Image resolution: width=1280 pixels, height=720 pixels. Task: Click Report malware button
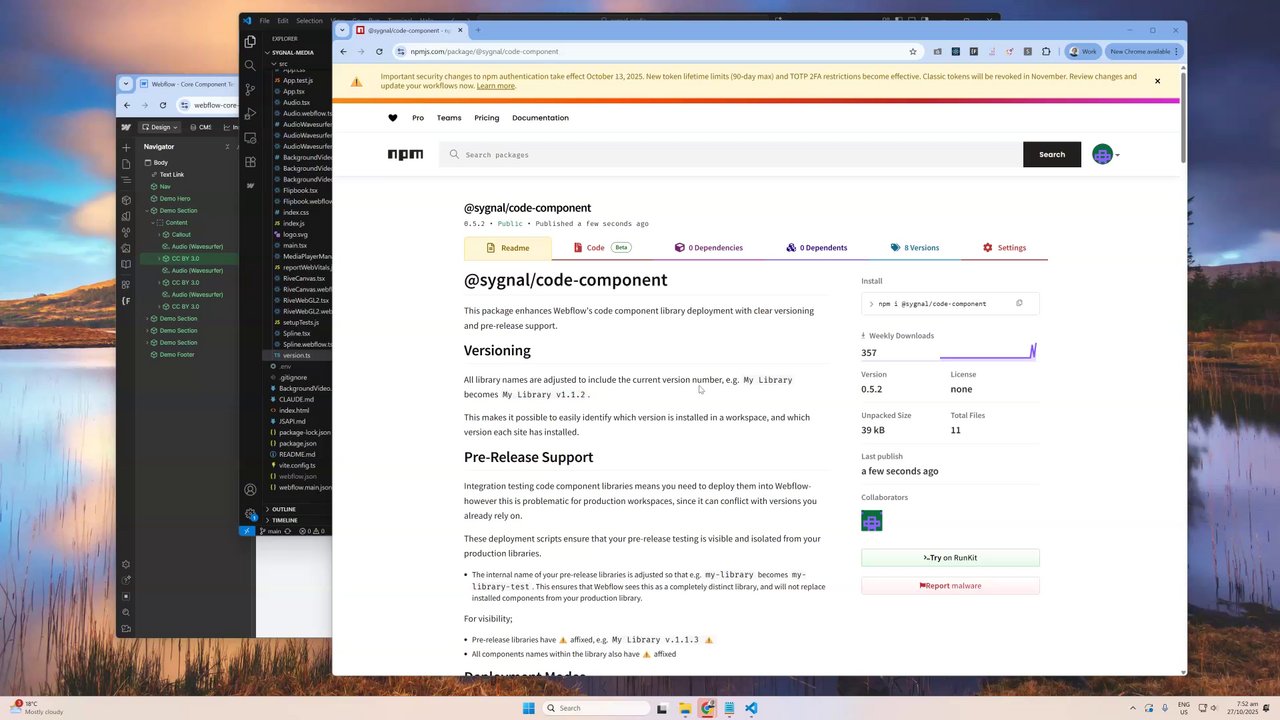pos(950,586)
